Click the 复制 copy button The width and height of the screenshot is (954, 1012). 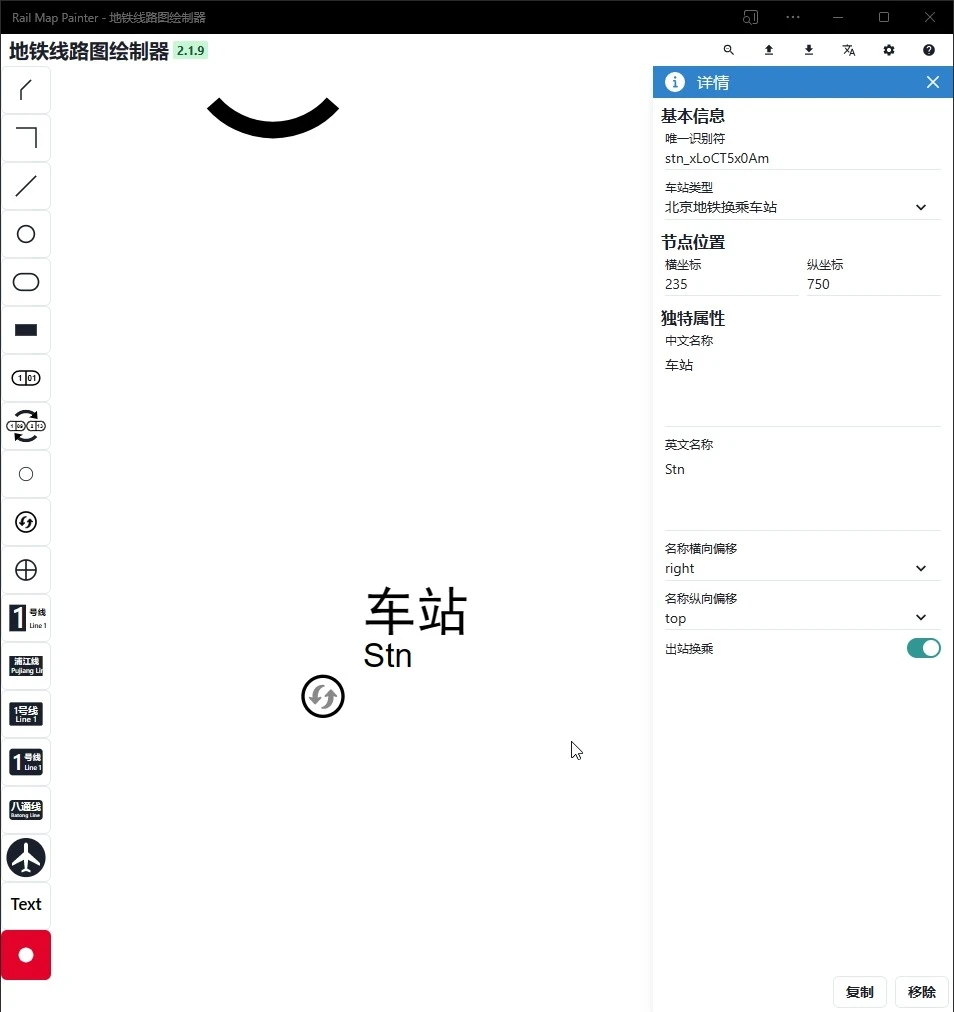860,992
